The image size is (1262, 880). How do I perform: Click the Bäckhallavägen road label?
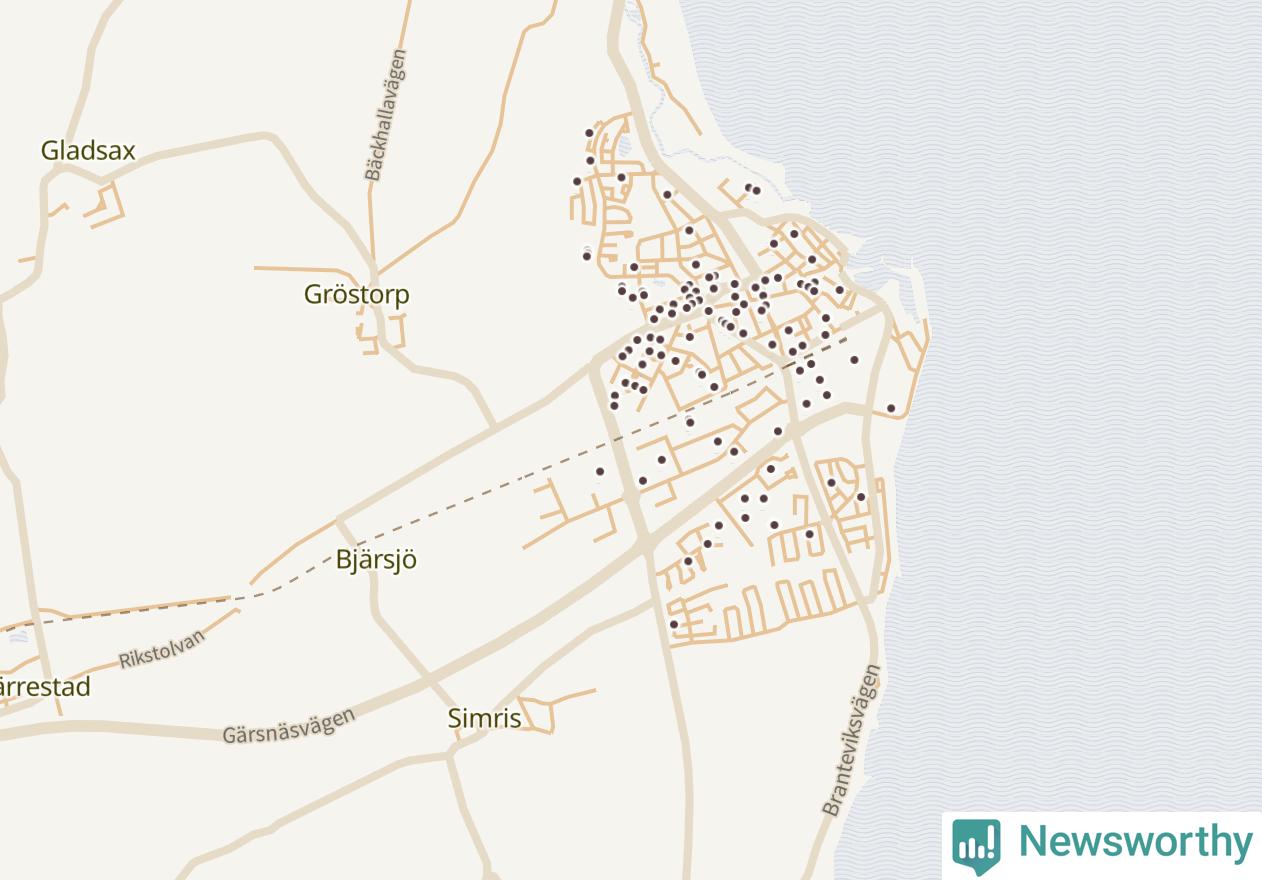[386, 115]
